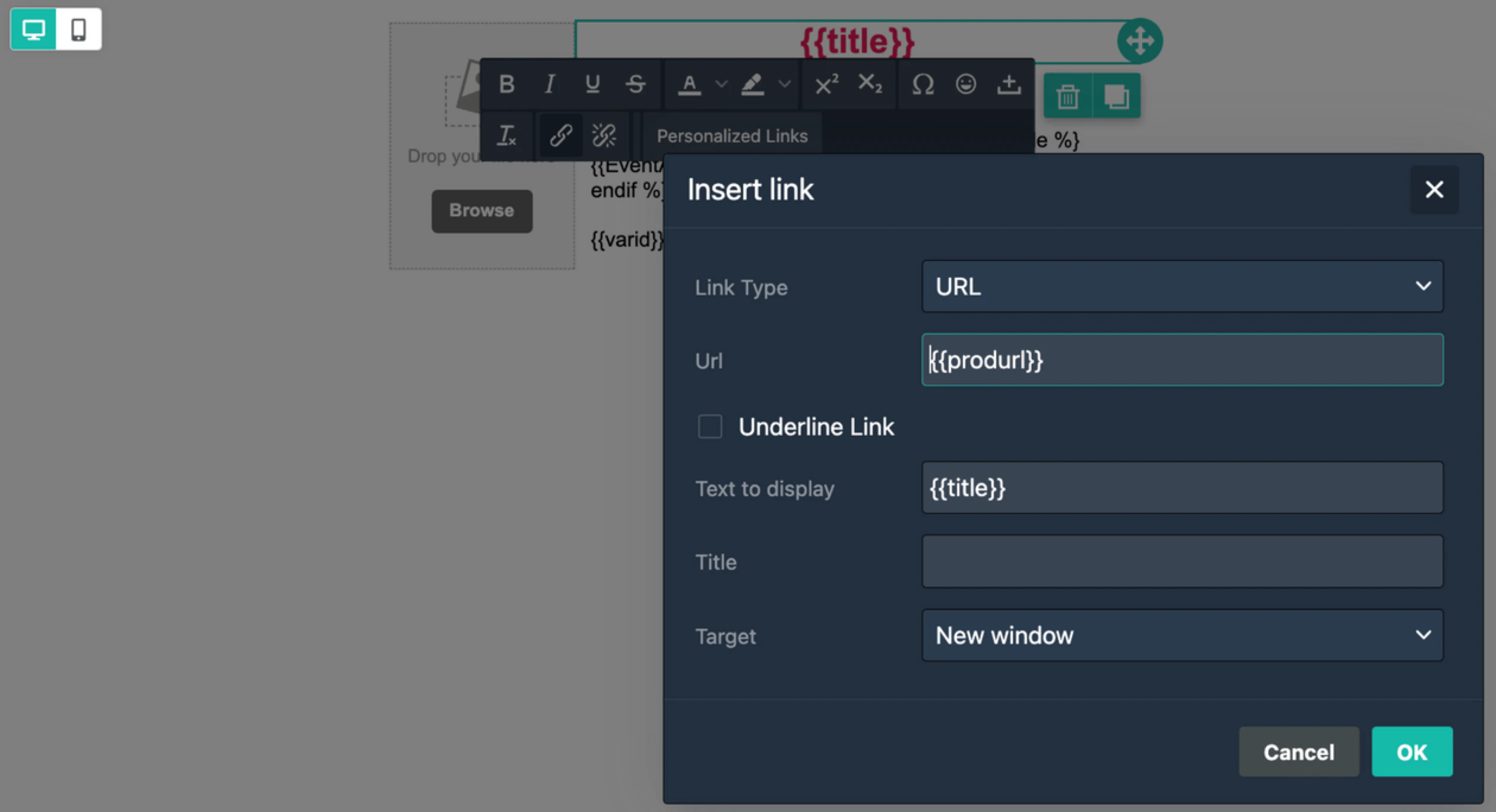Viewport: 1496px width, 812px height.
Task: Click the superscript icon
Action: coord(826,84)
